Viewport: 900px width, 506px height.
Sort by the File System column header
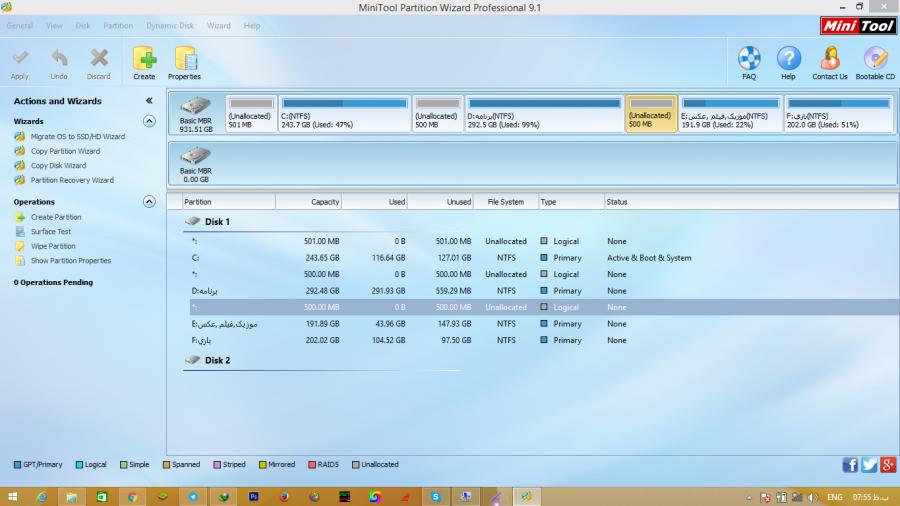pyautogui.click(x=506, y=202)
